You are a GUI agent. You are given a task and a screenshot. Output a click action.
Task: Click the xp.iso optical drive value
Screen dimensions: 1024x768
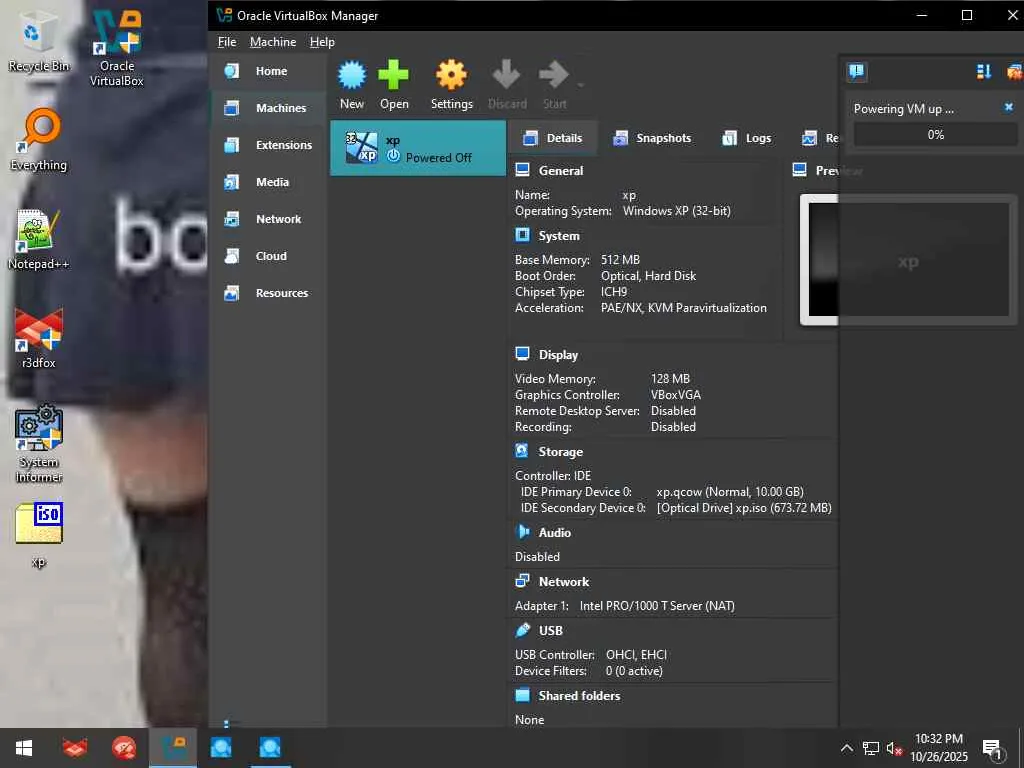(x=744, y=508)
